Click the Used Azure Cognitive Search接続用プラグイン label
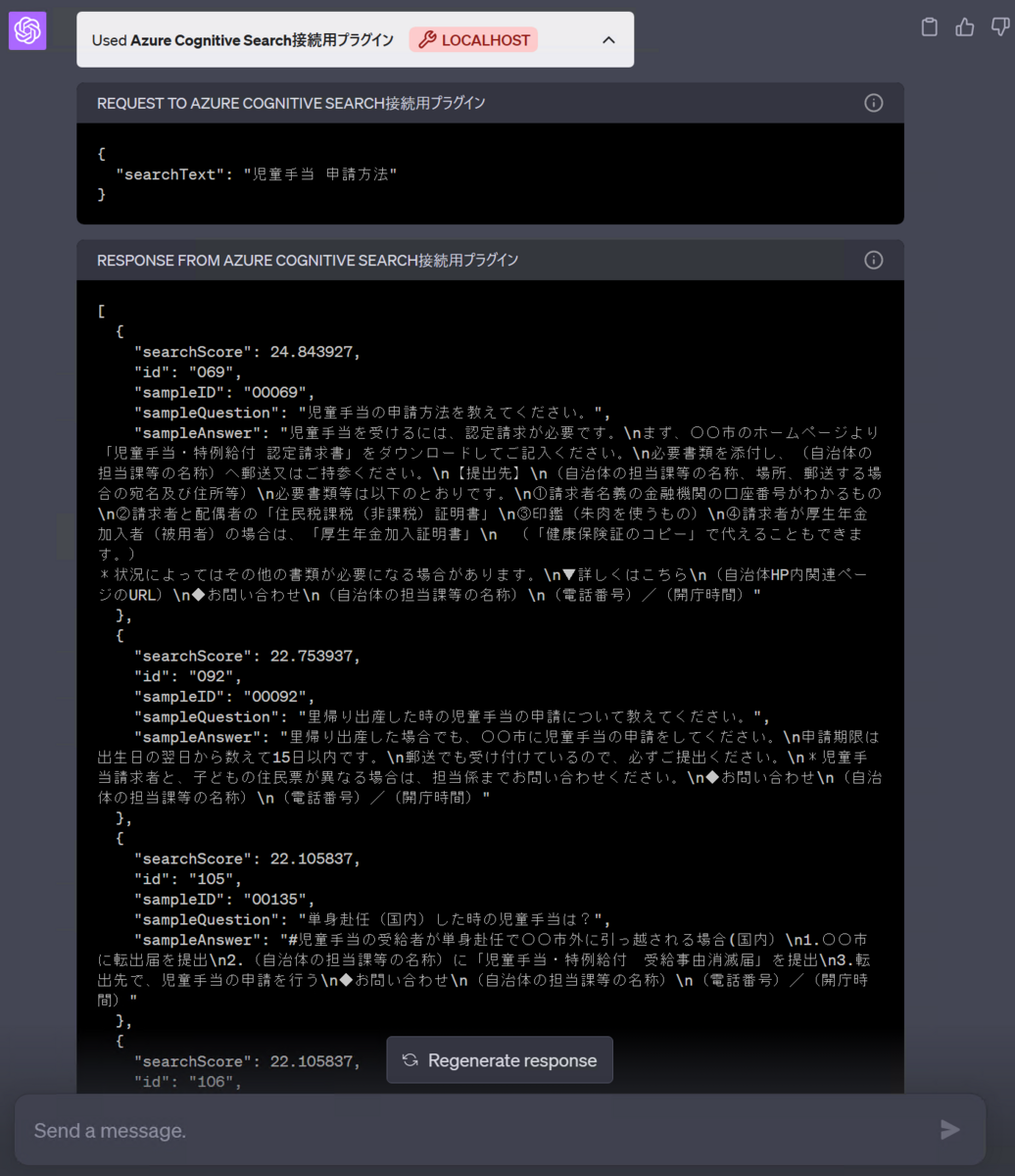Screen dimensions: 1015x1176 243,40
